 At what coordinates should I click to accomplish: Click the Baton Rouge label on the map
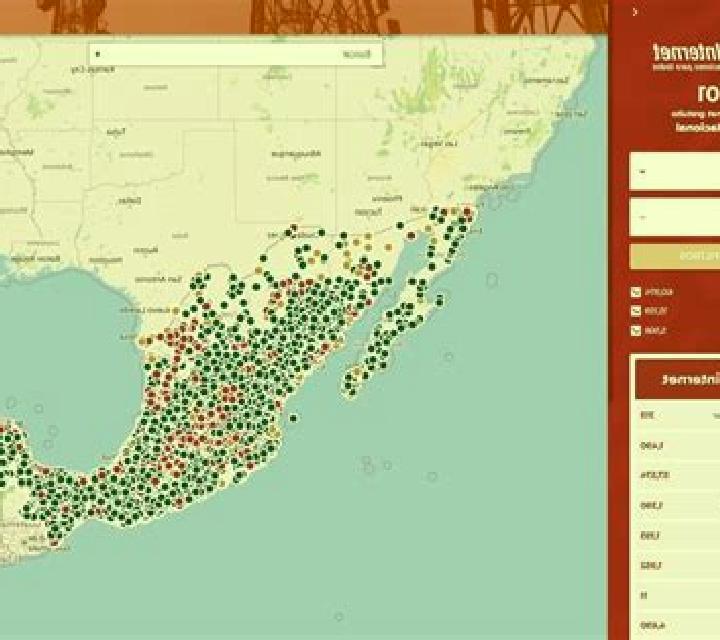coord(36,259)
